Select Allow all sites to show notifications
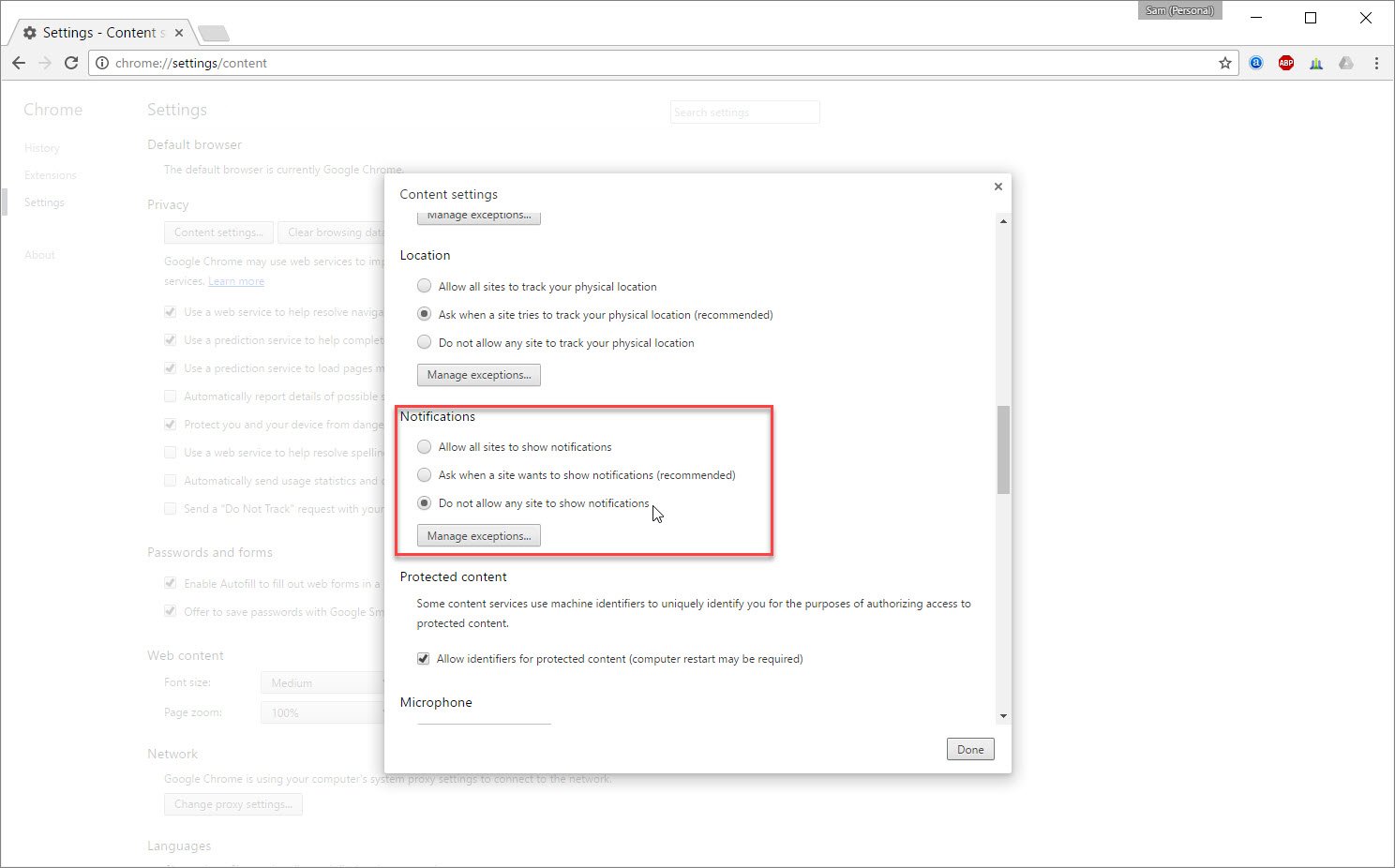The height and width of the screenshot is (868, 1395). point(424,446)
